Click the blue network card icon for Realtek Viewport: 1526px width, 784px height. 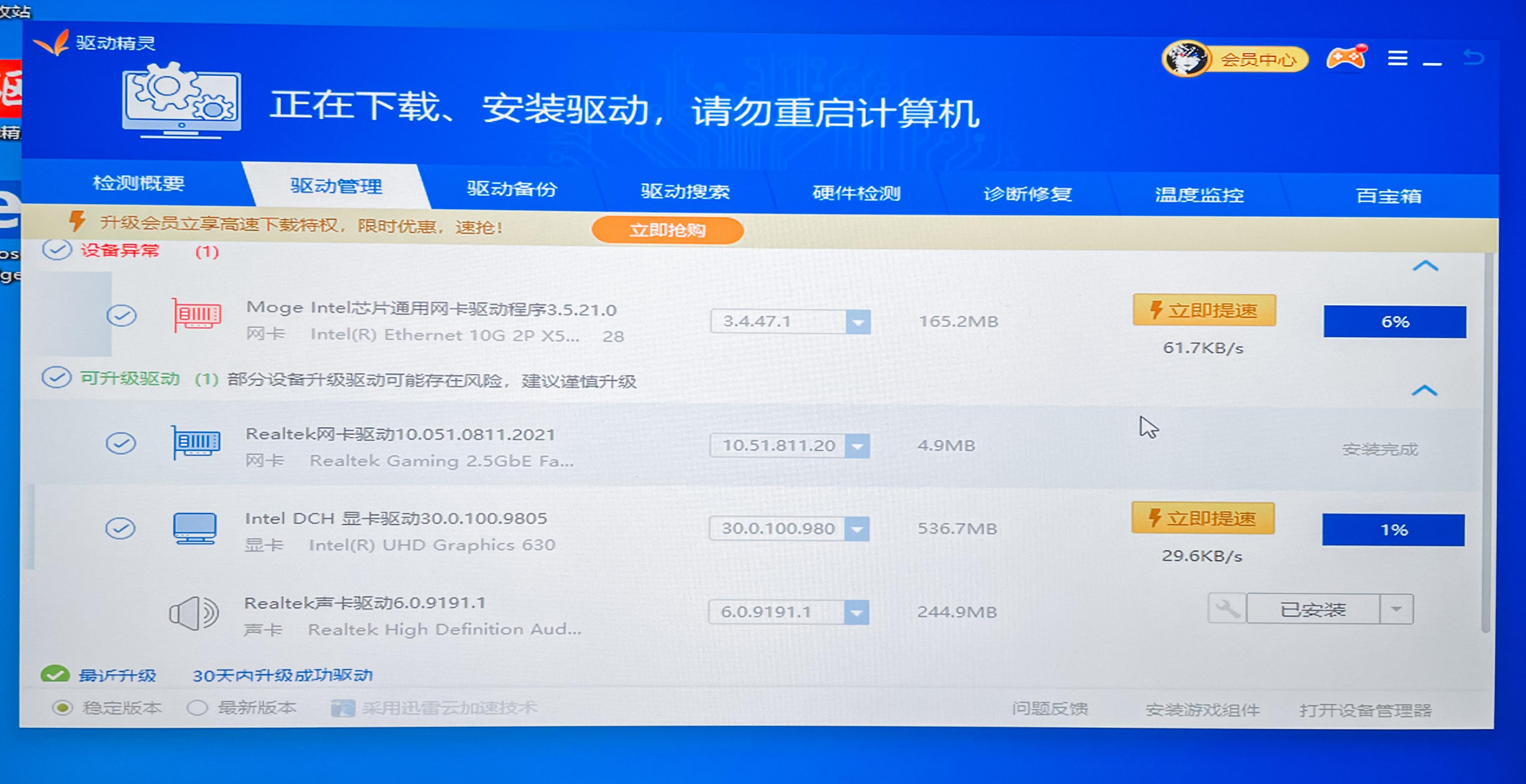[x=196, y=442]
